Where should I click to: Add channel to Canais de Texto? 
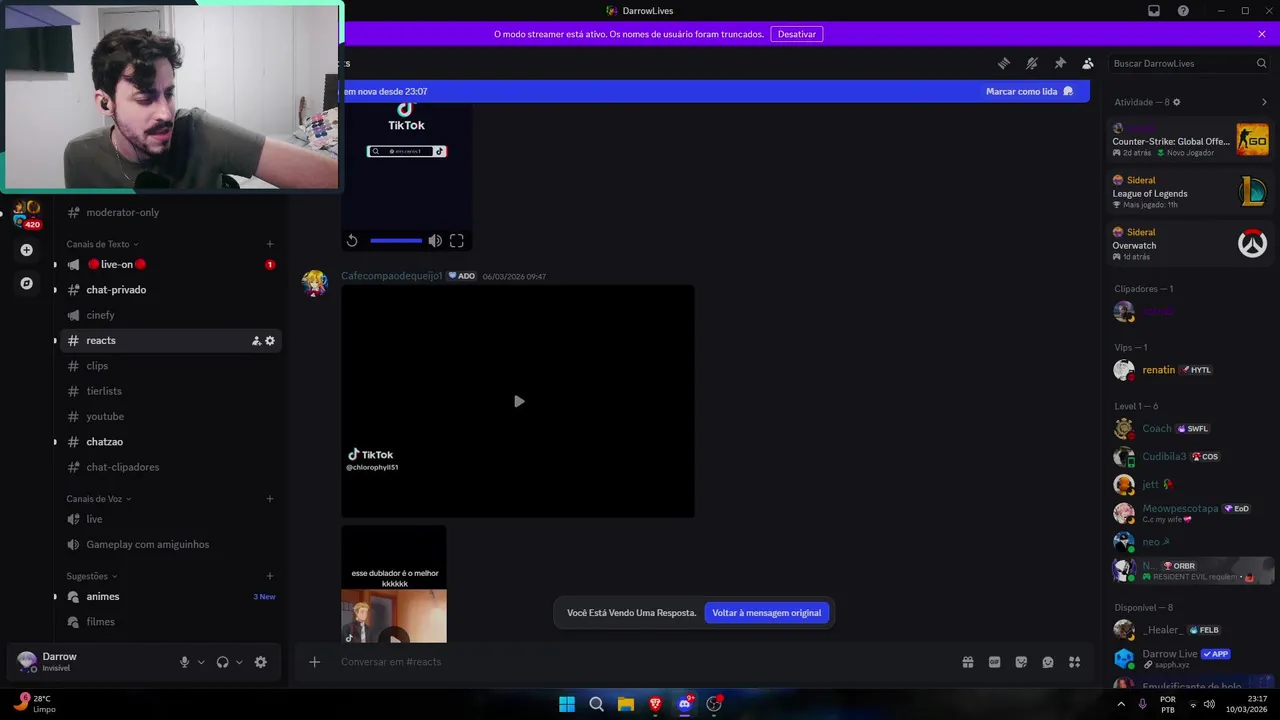[270, 244]
